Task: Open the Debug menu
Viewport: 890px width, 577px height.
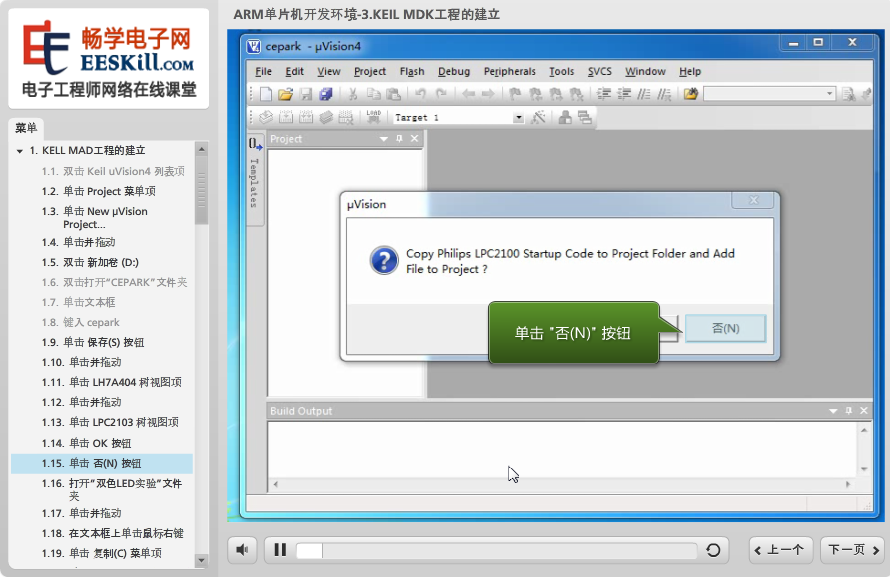Action: 454,71
